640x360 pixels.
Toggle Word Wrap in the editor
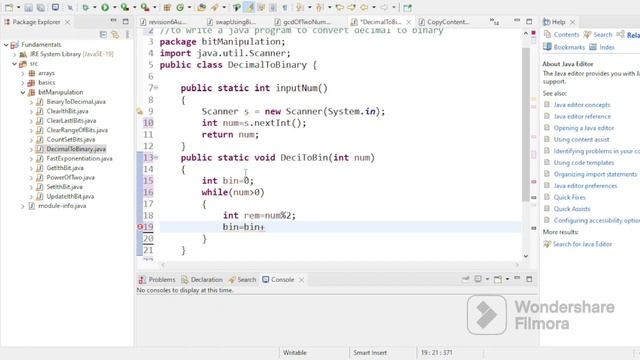click(260, 7)
